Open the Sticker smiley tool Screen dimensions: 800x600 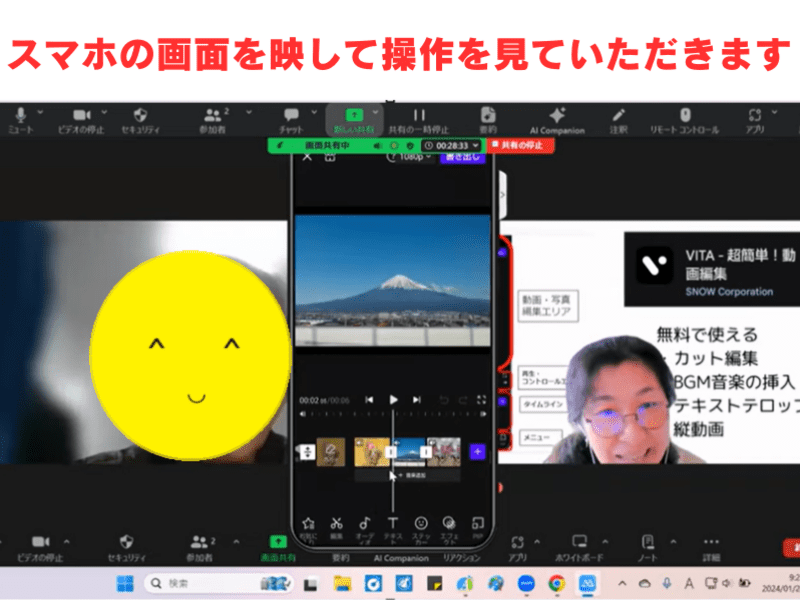pos(421,524)
